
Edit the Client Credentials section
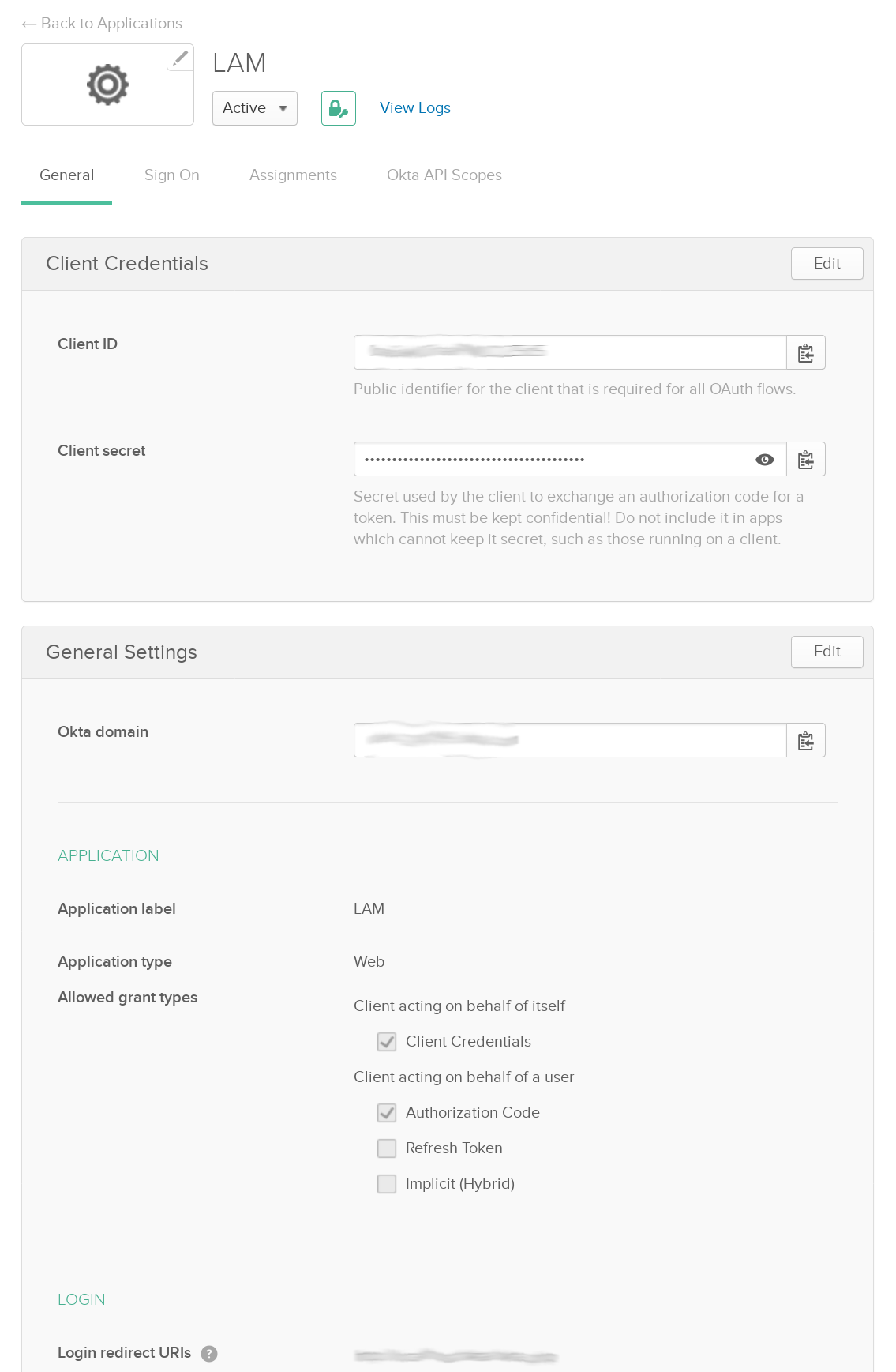pyautogui.click(x=827, y=264)
